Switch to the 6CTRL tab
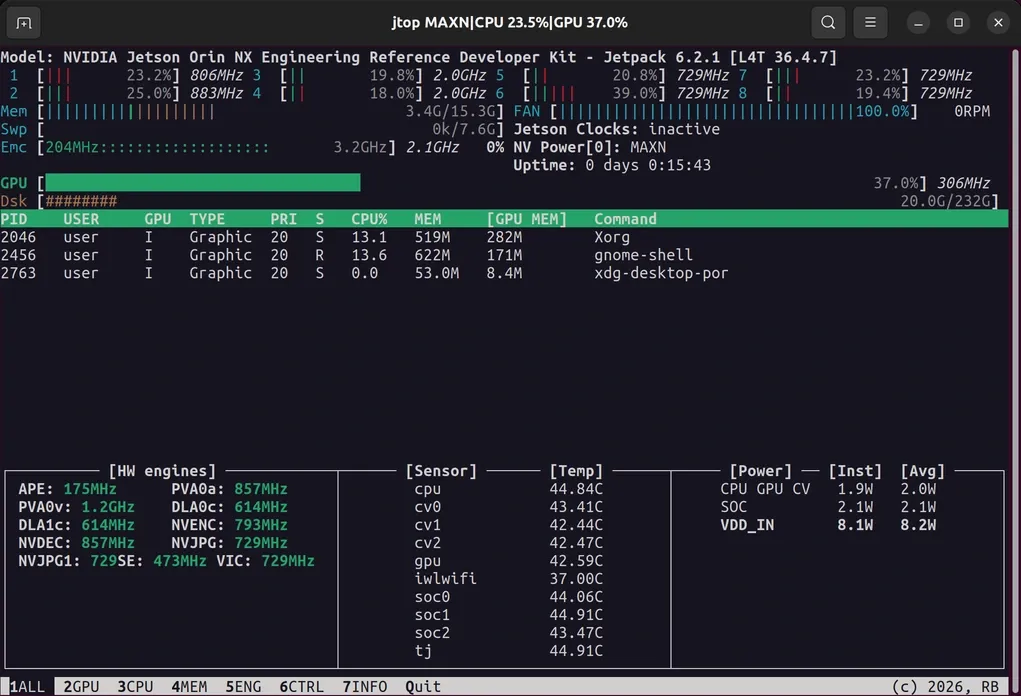Viewport: 1021px width, 696px height. [x=301, y=687]
